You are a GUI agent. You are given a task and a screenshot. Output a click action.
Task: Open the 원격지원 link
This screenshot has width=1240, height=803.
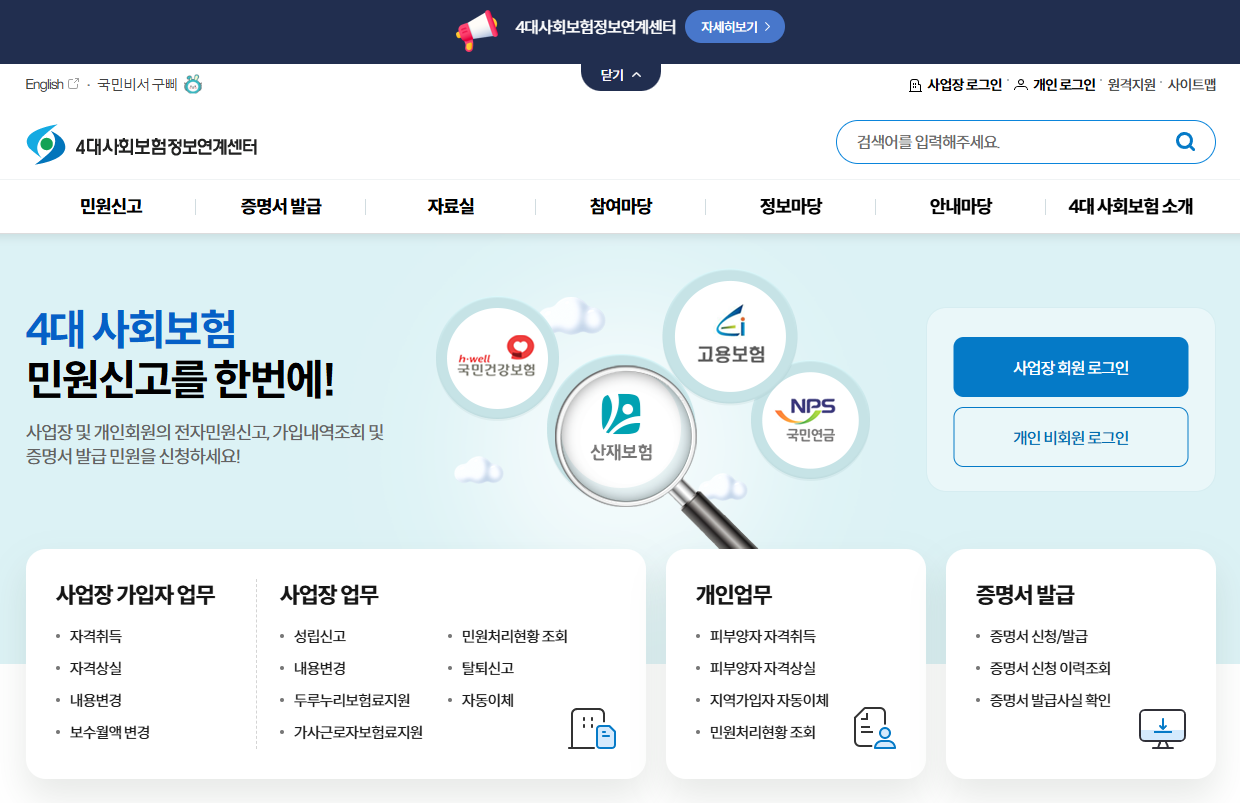pyautogui.click(x=1132, y=85)
